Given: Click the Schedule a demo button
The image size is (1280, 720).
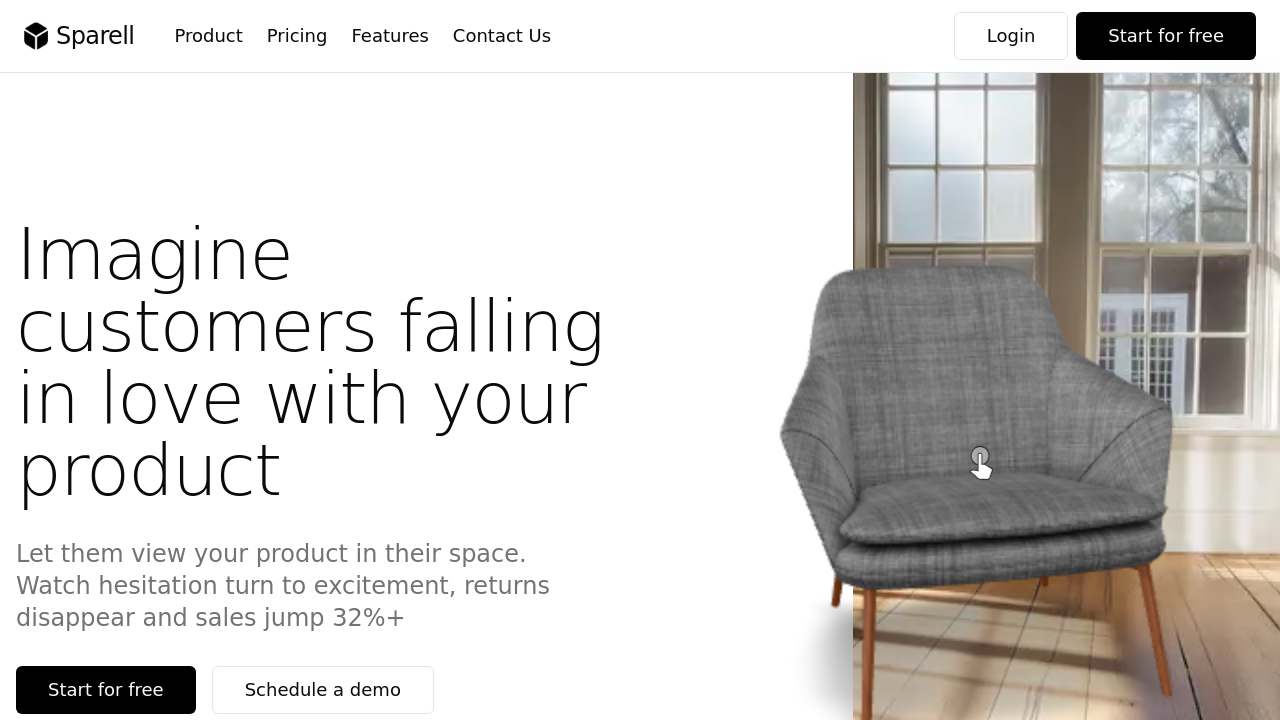Looking at the screenshot, I should 323,690.
